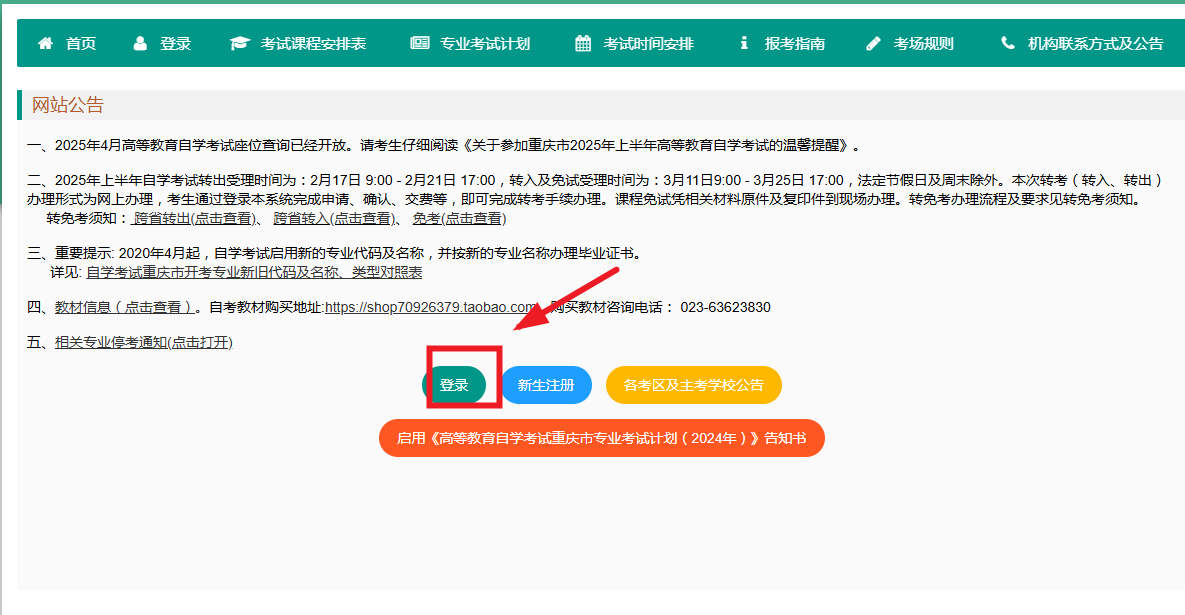The image size is (1185, 615).
Task: Click the blue 新生注册 button
Action: pyautogui.click(x=546, y=385)
